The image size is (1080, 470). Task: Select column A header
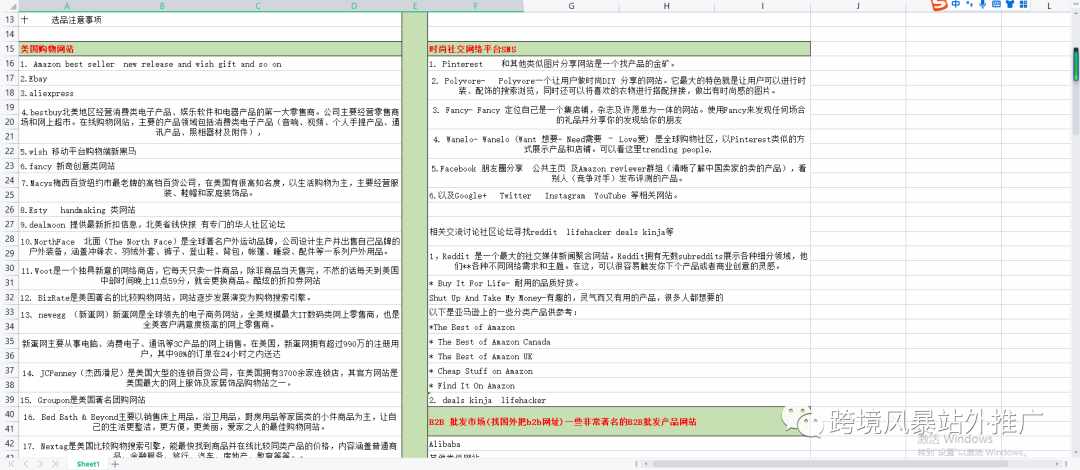[66, 6]
